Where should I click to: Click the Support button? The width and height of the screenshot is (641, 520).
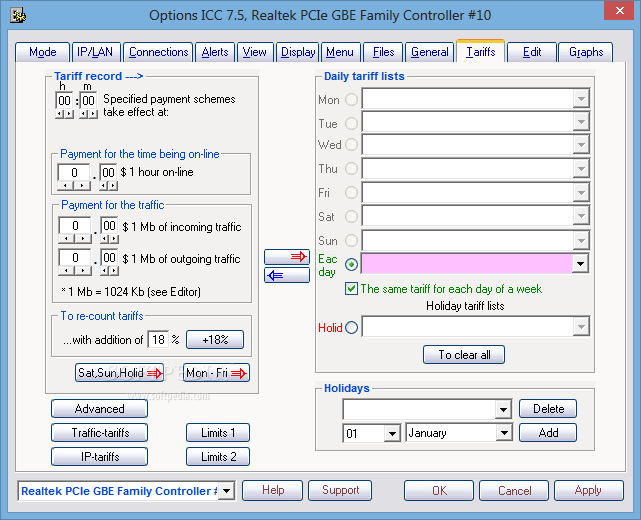tap(340, 490)
